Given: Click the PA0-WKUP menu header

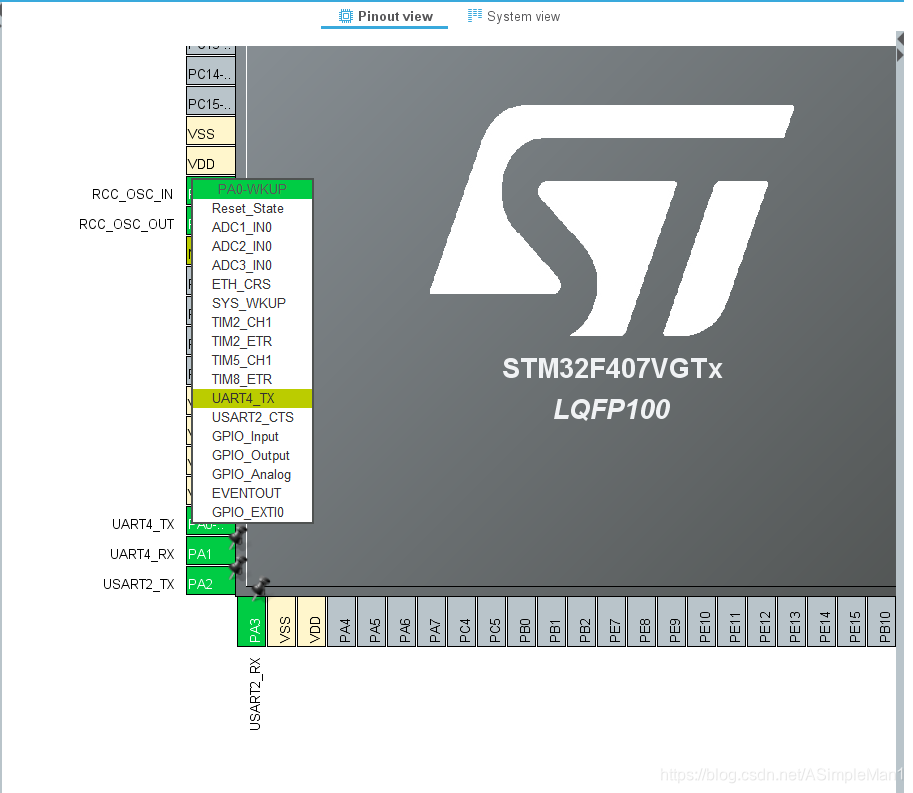Looking at the screenshot, I should (252, 189).
